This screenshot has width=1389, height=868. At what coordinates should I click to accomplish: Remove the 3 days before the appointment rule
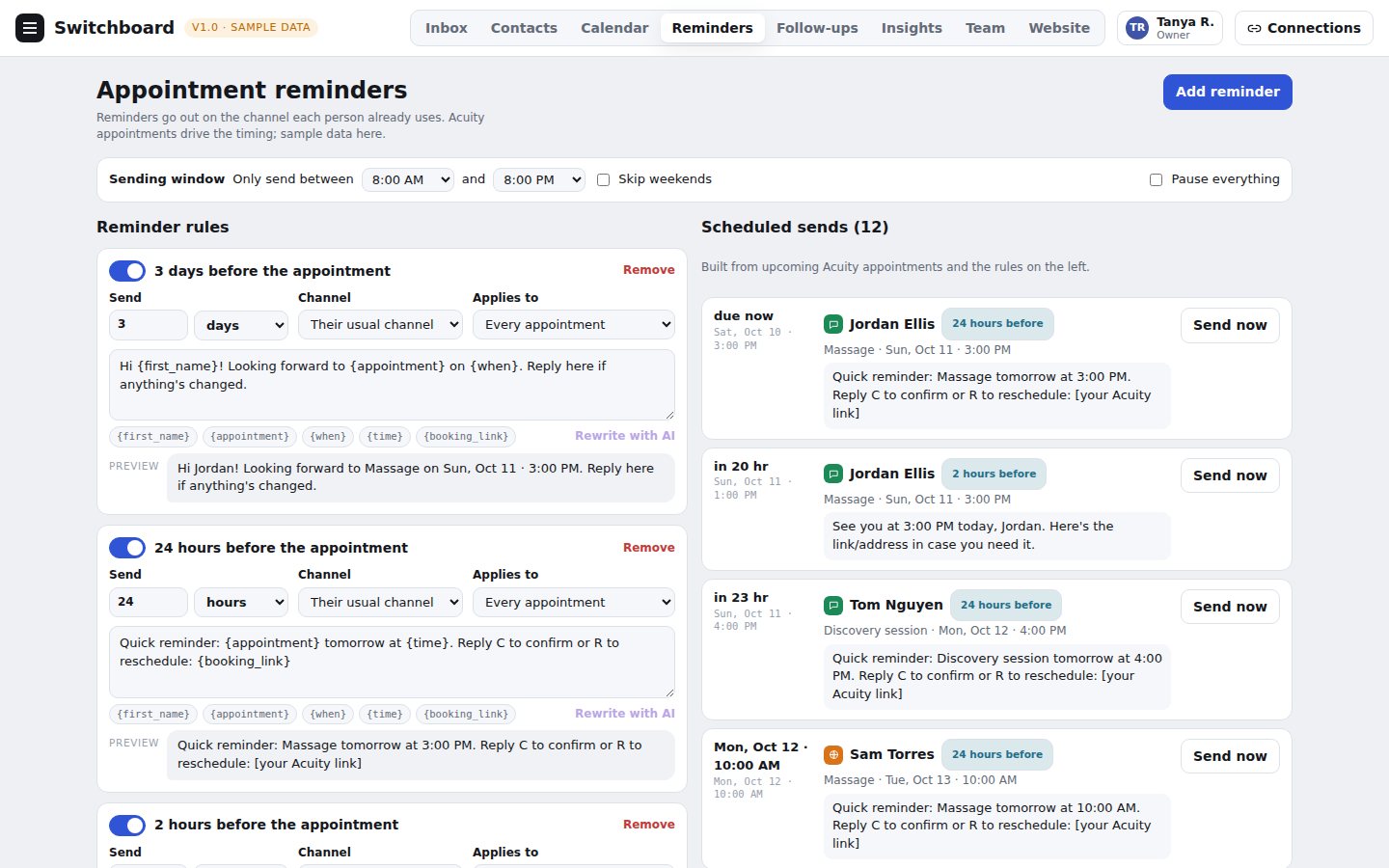648,270
